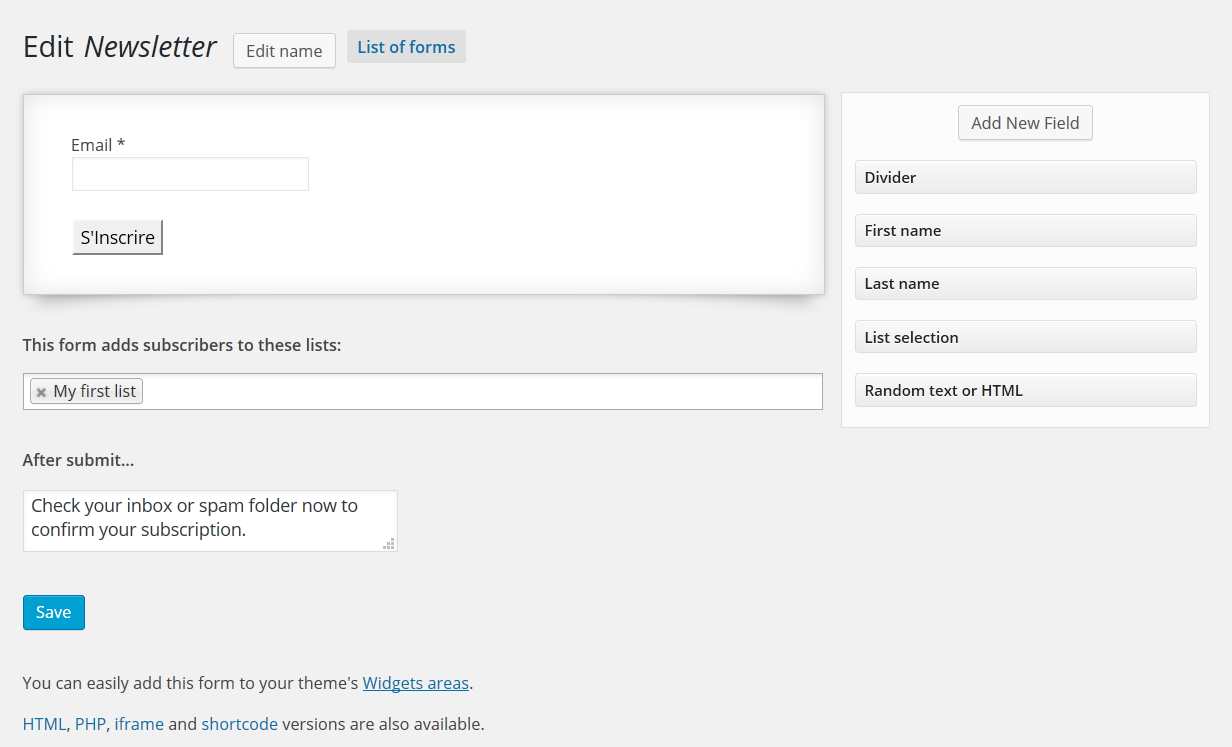Screen dimensions: 1232x747
Task: Select the List selection field block
Action: click(1026, 337)
